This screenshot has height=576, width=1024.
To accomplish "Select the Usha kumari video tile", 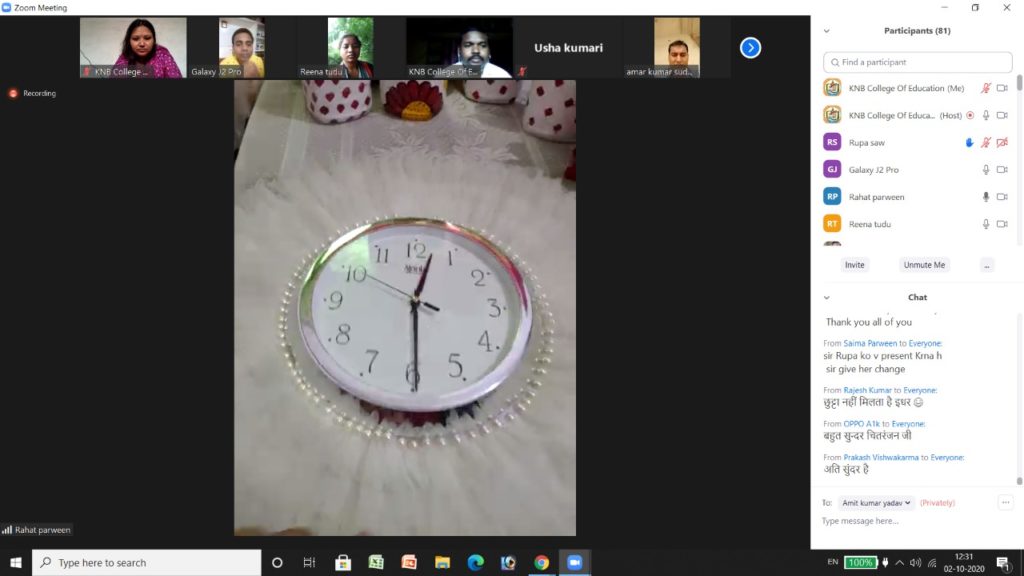I will pos(568,48).
